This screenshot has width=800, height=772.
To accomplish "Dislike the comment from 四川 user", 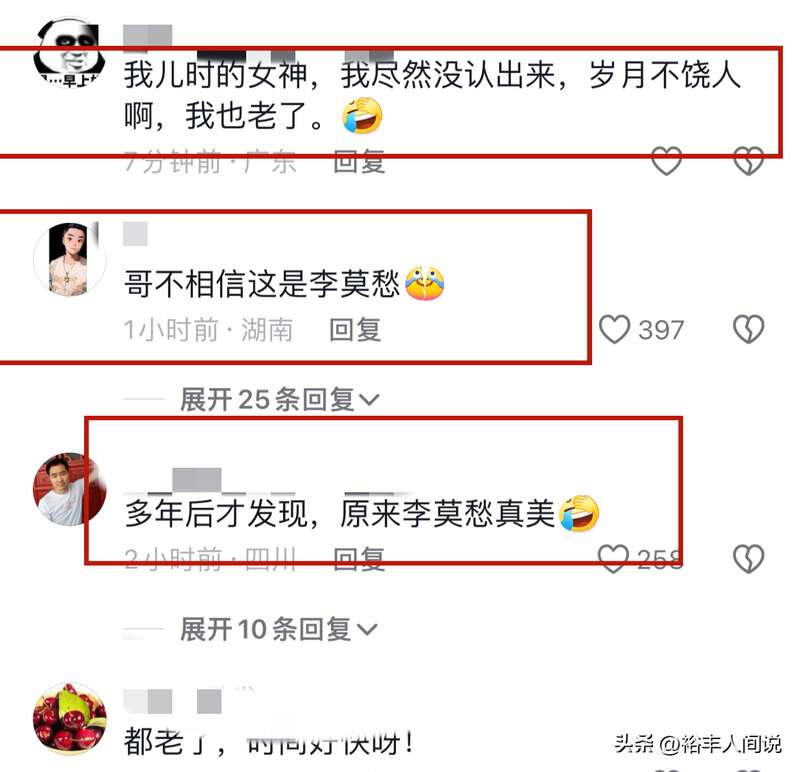I will 748,559.
